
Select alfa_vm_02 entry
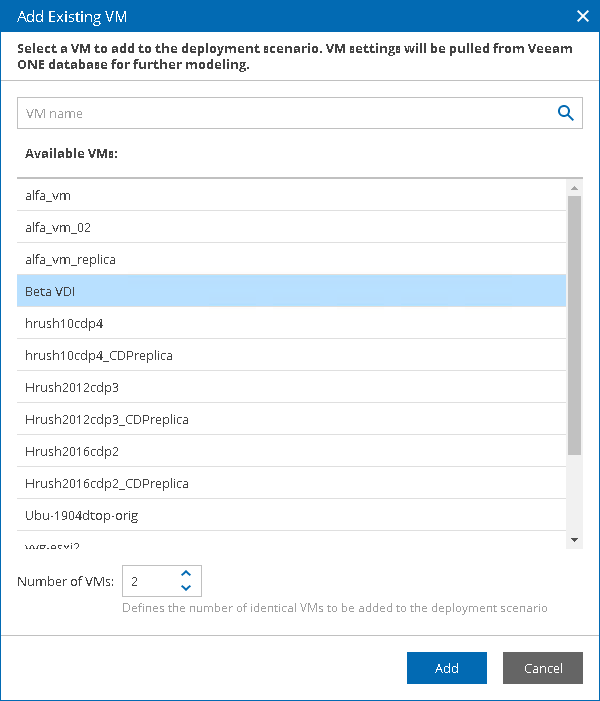(x=290, y=227)
